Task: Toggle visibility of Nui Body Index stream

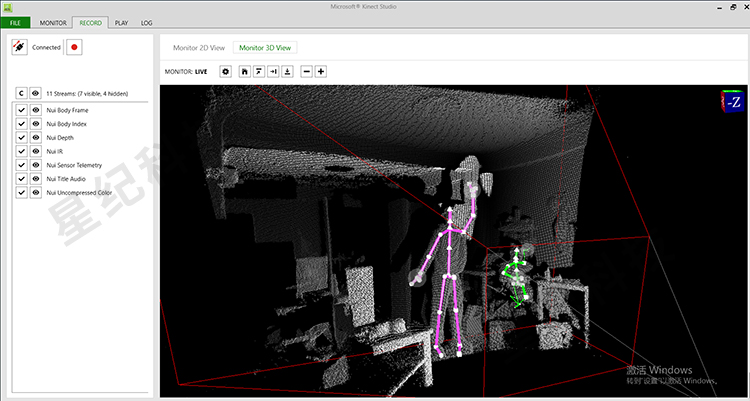Action: coord(35,124)
